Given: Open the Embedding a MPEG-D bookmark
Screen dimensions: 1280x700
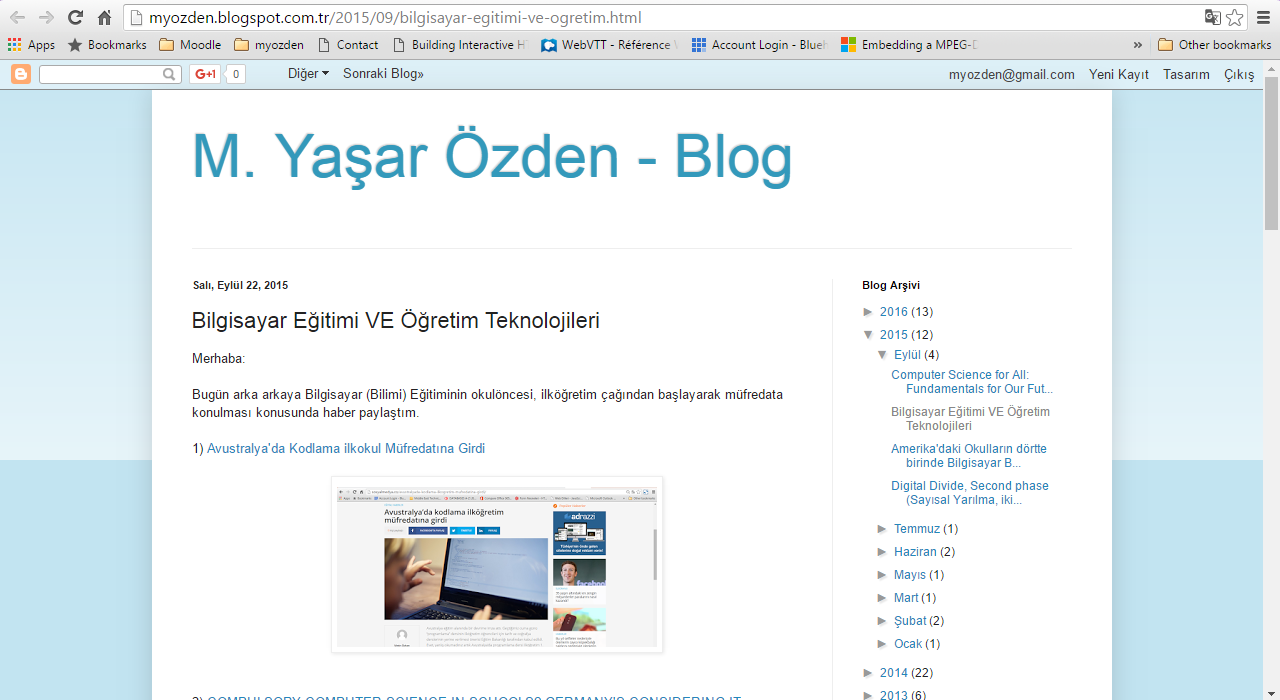Looking at the screenshot, I should 909,44.
